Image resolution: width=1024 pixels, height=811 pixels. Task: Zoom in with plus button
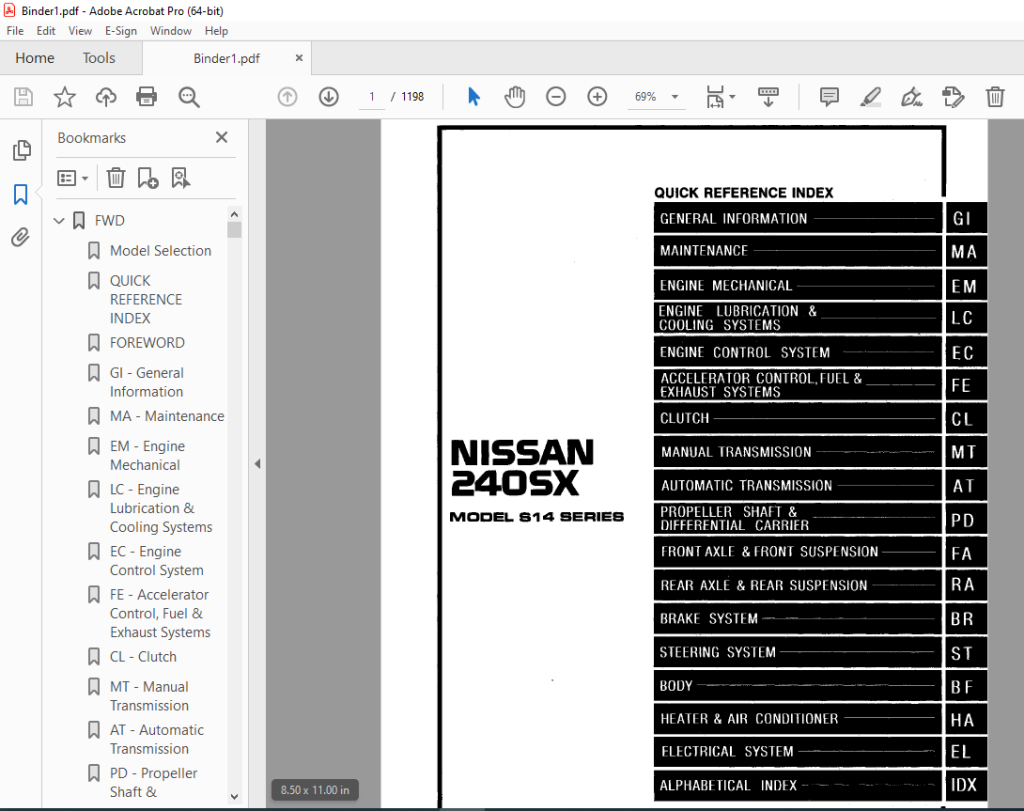click(597, 97)
